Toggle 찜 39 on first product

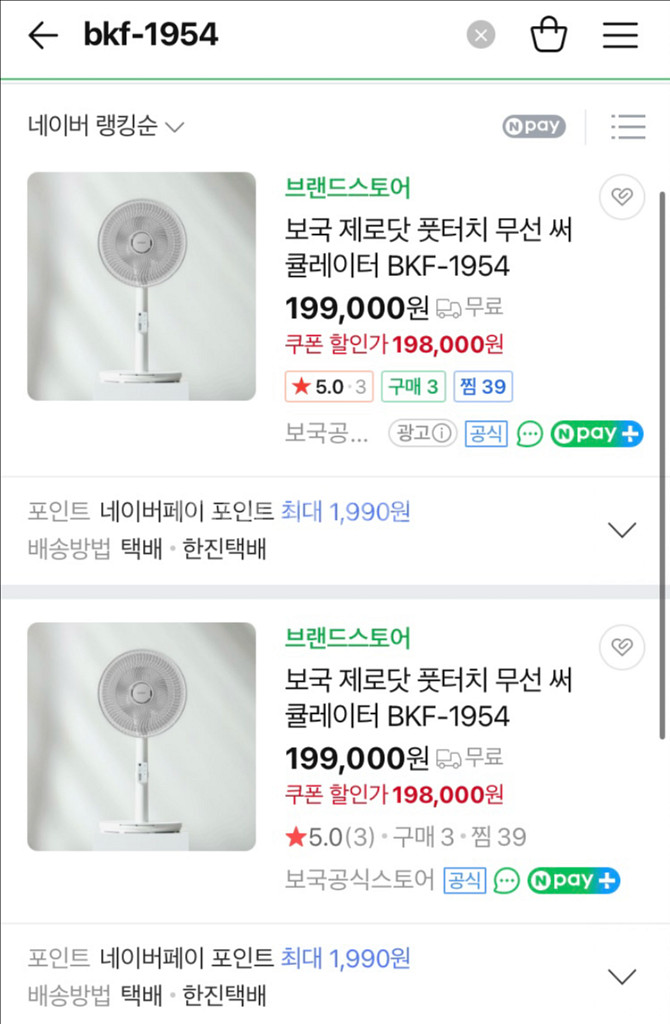(483, 386)
